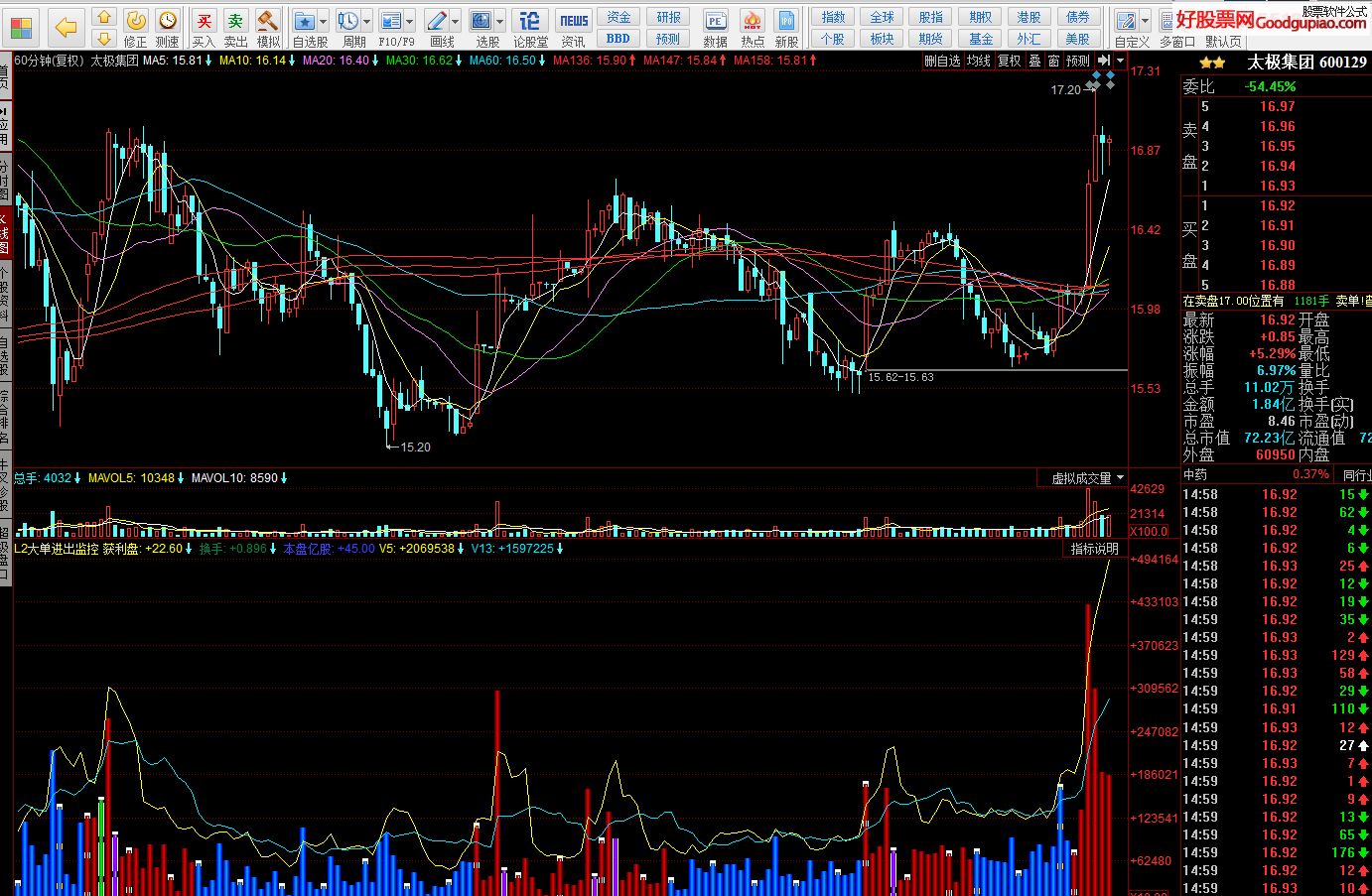Select the 画线 drawing pencil tool
The height and width of the screenshot is (896, 1372).
pyautogui.click(x=436, y=21)
